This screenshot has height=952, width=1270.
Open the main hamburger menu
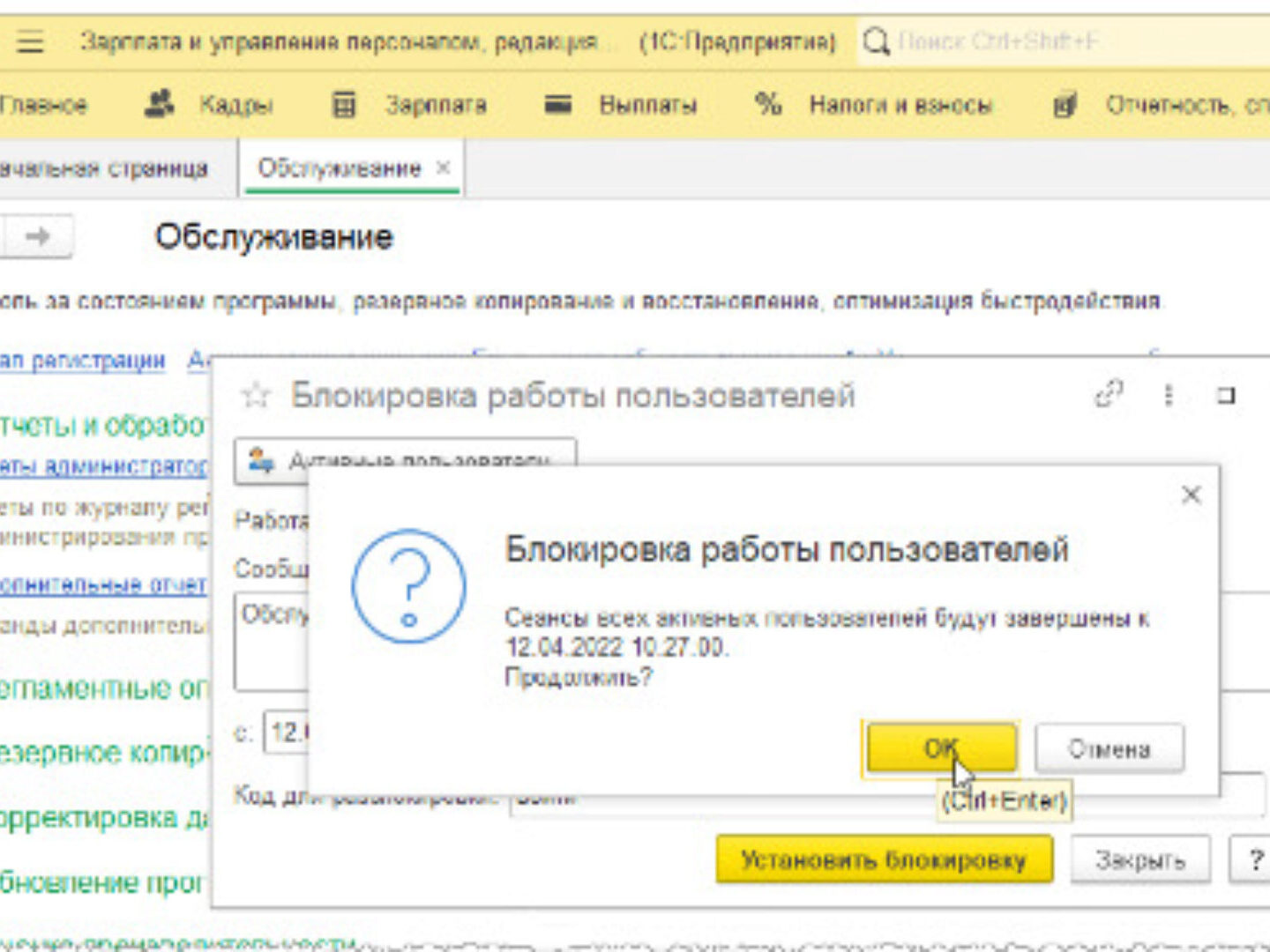click(30, 41)
